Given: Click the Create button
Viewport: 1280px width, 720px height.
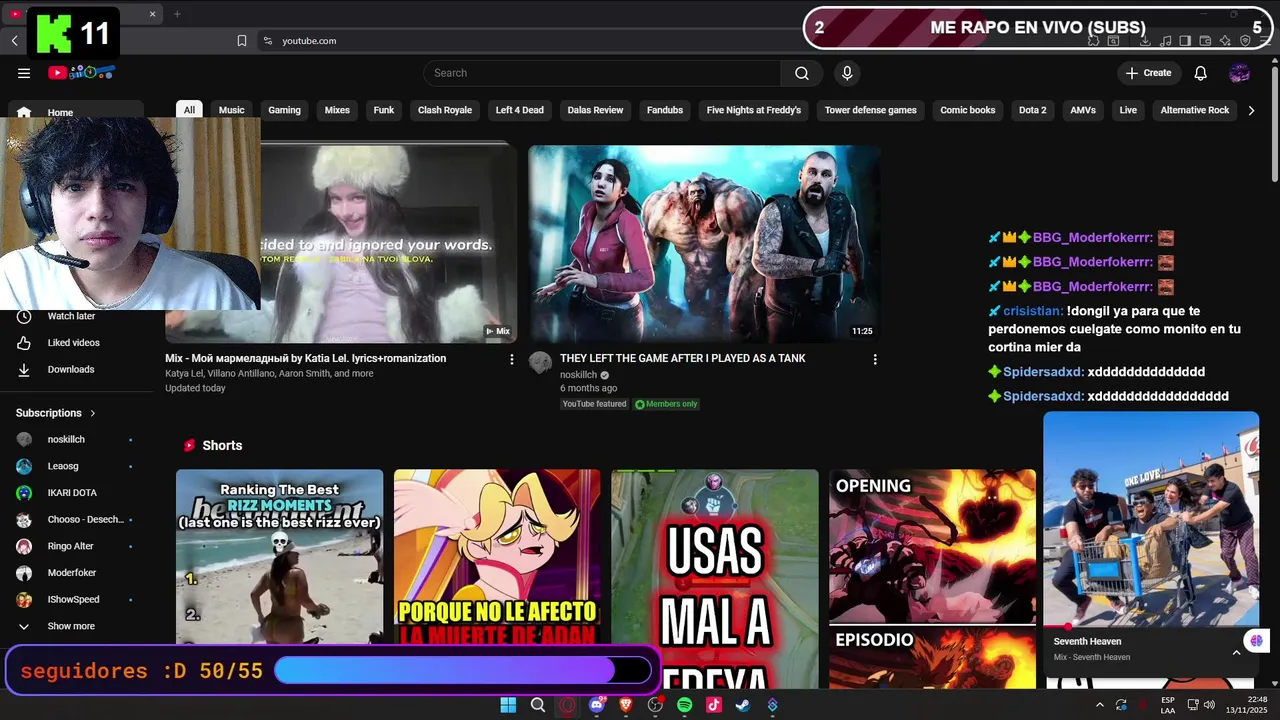Looking at the screenshot, I should [1149, 73].
